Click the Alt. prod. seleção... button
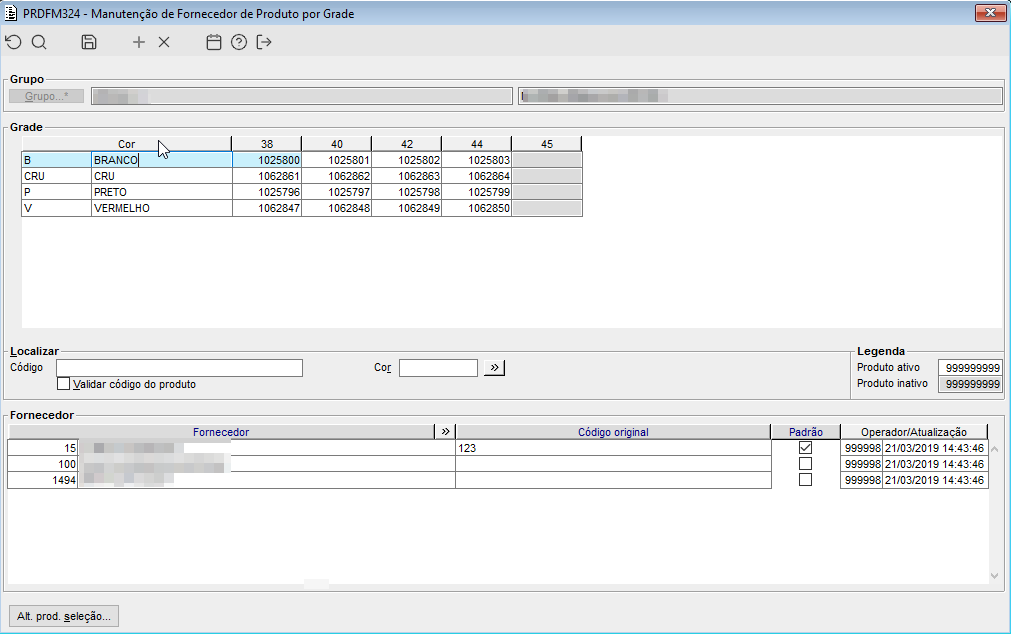Image resolution: width=1011 pixels, height=634 pixels. (x=64, y=616)
